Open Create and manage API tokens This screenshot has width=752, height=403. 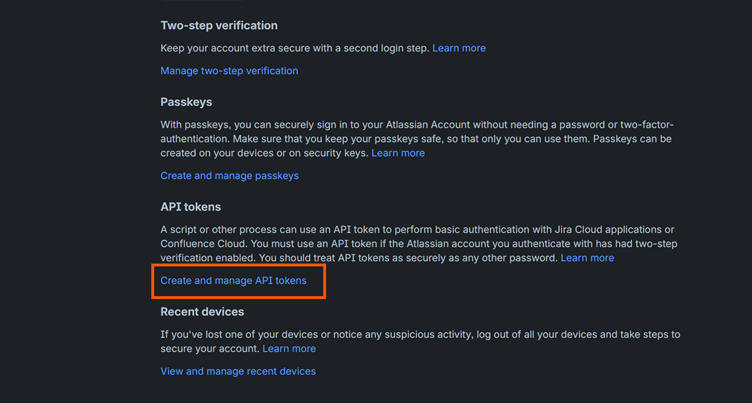click(233, 282)
